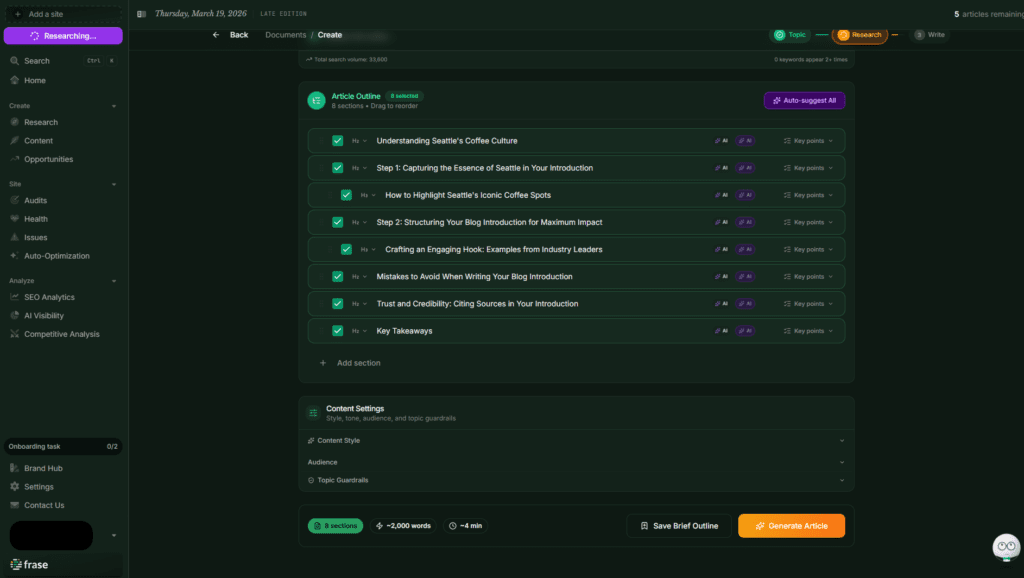This screenshot has width=1024, height=578.
Task: Uncheck the Key Takeaways section checkbox
Action: point(338,331)
